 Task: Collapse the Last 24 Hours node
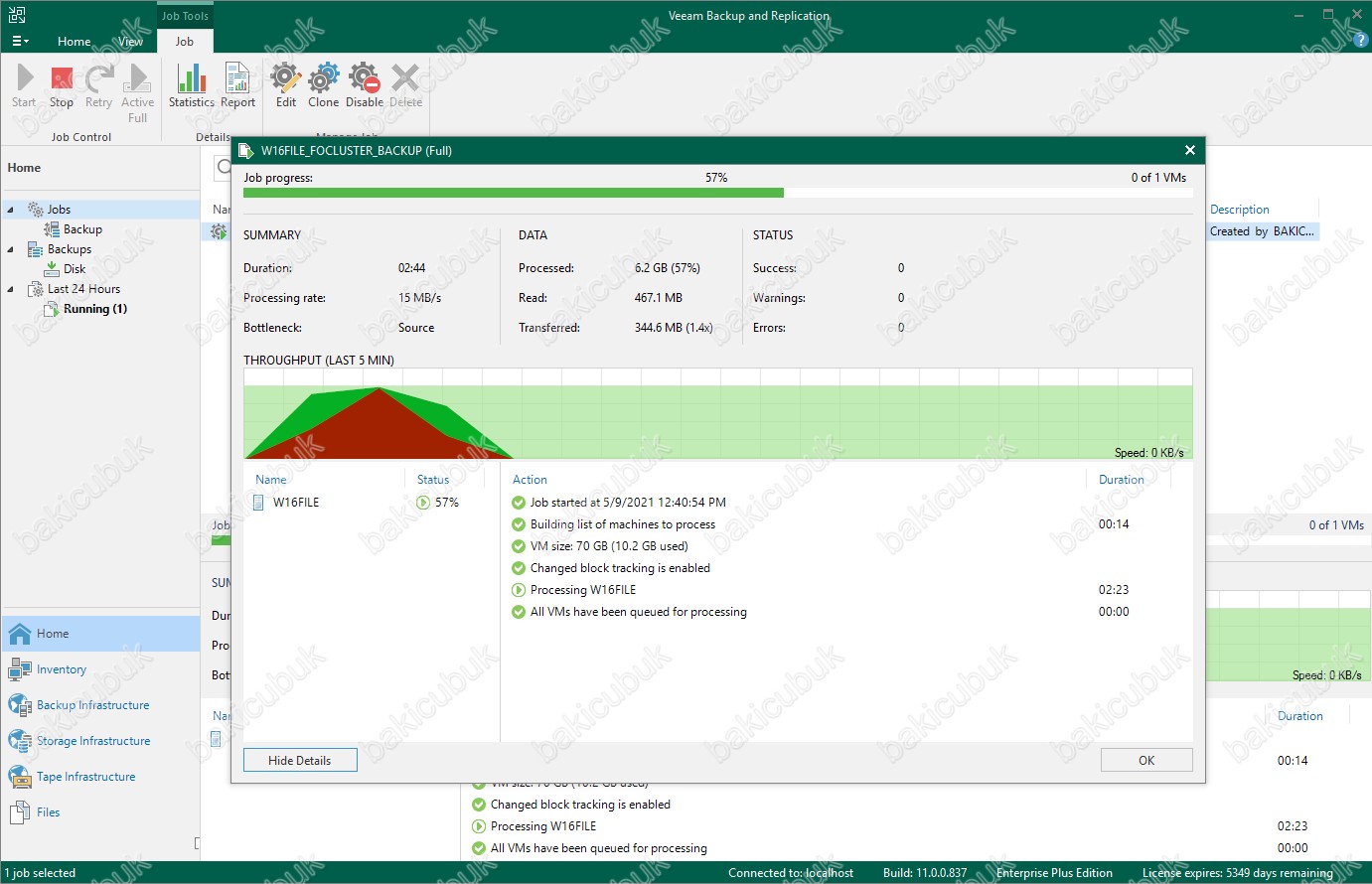pos(11,289)
